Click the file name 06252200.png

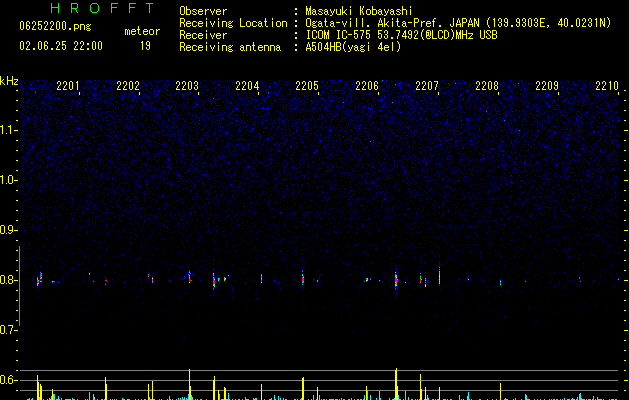pos(55,26)
